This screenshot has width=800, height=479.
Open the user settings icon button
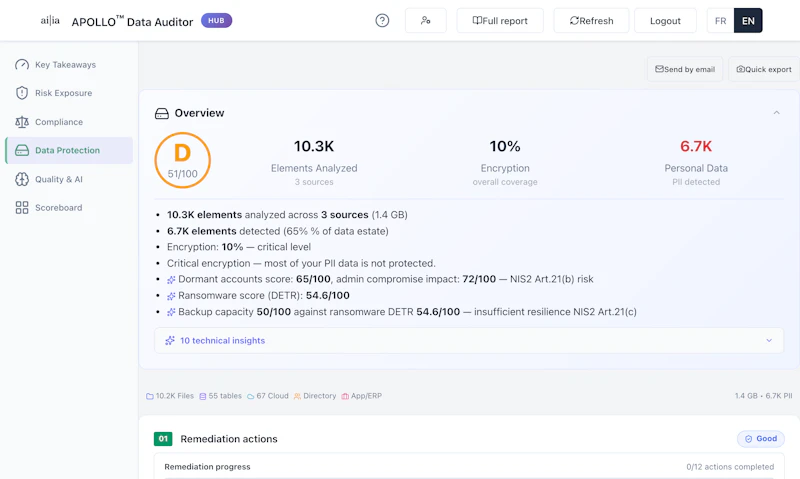click(x=426, y=20)
